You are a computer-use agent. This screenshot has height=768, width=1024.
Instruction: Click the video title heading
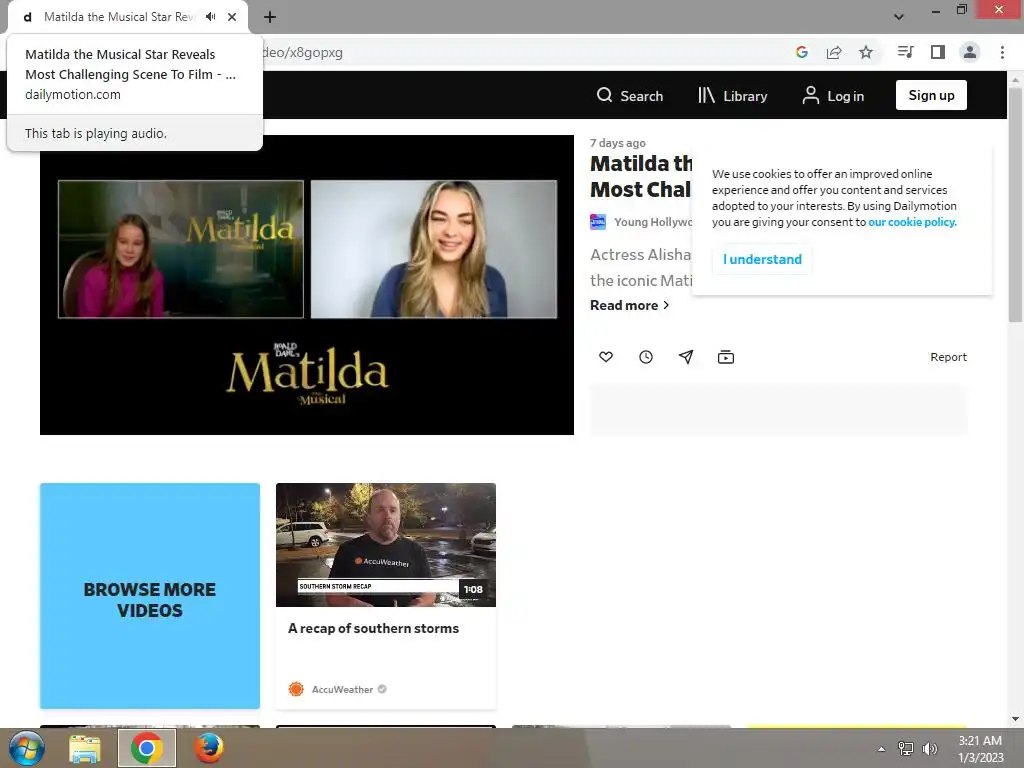(x=640, y=176)
